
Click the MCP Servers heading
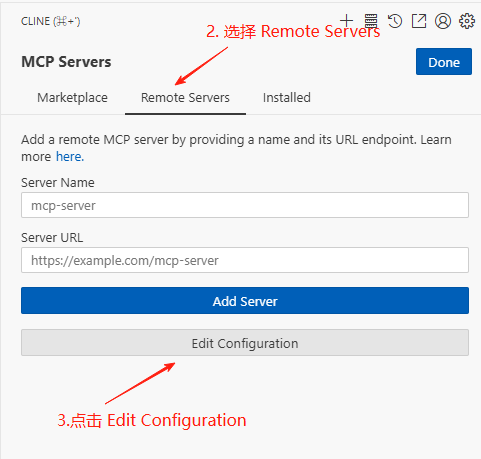(x=66, y=62)
